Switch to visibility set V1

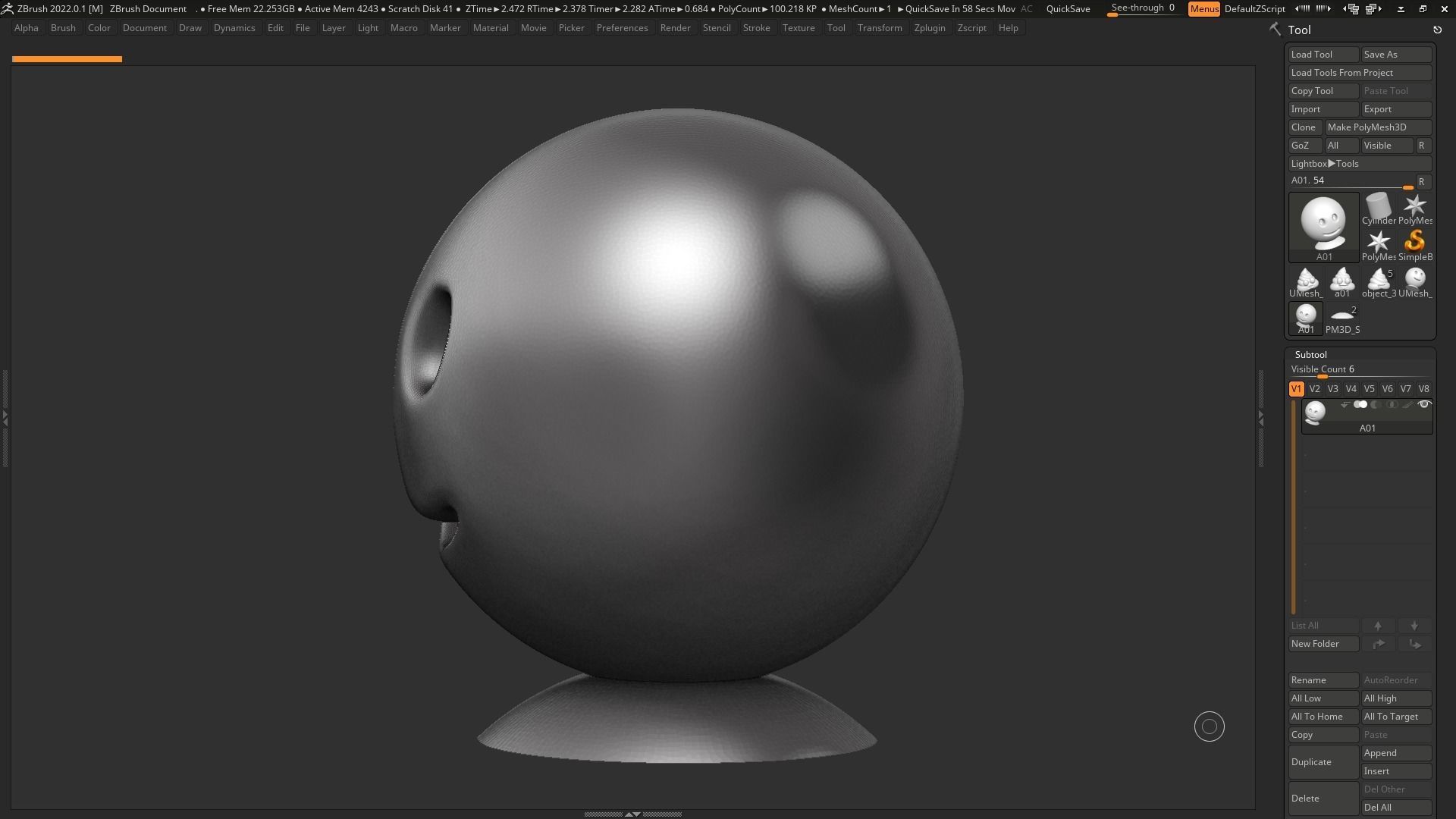[1296, 389]
